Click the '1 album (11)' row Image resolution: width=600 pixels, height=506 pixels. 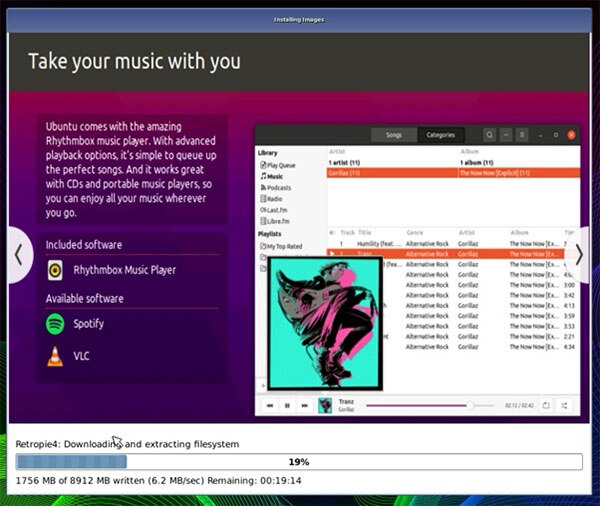click(519, 163)
